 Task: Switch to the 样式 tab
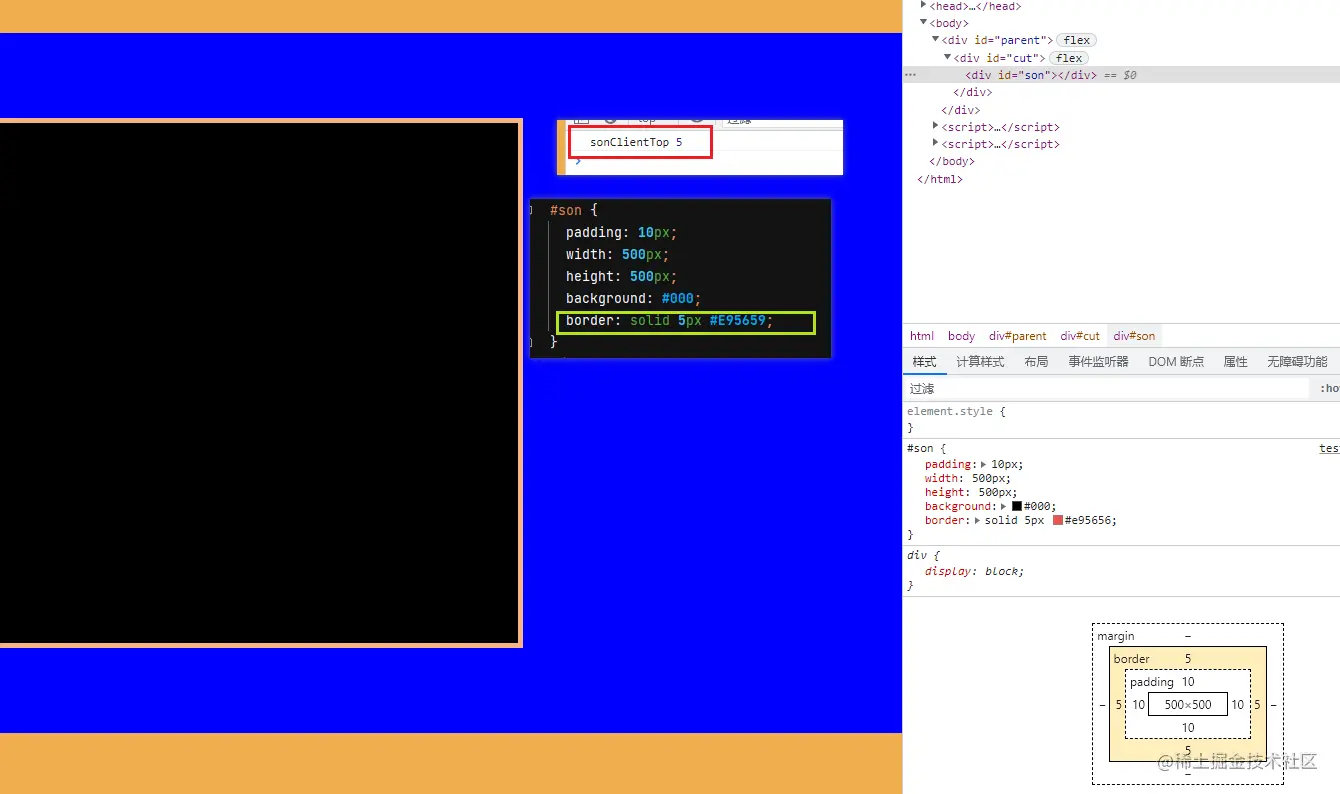pyautogui.click(x=924, y=362)
